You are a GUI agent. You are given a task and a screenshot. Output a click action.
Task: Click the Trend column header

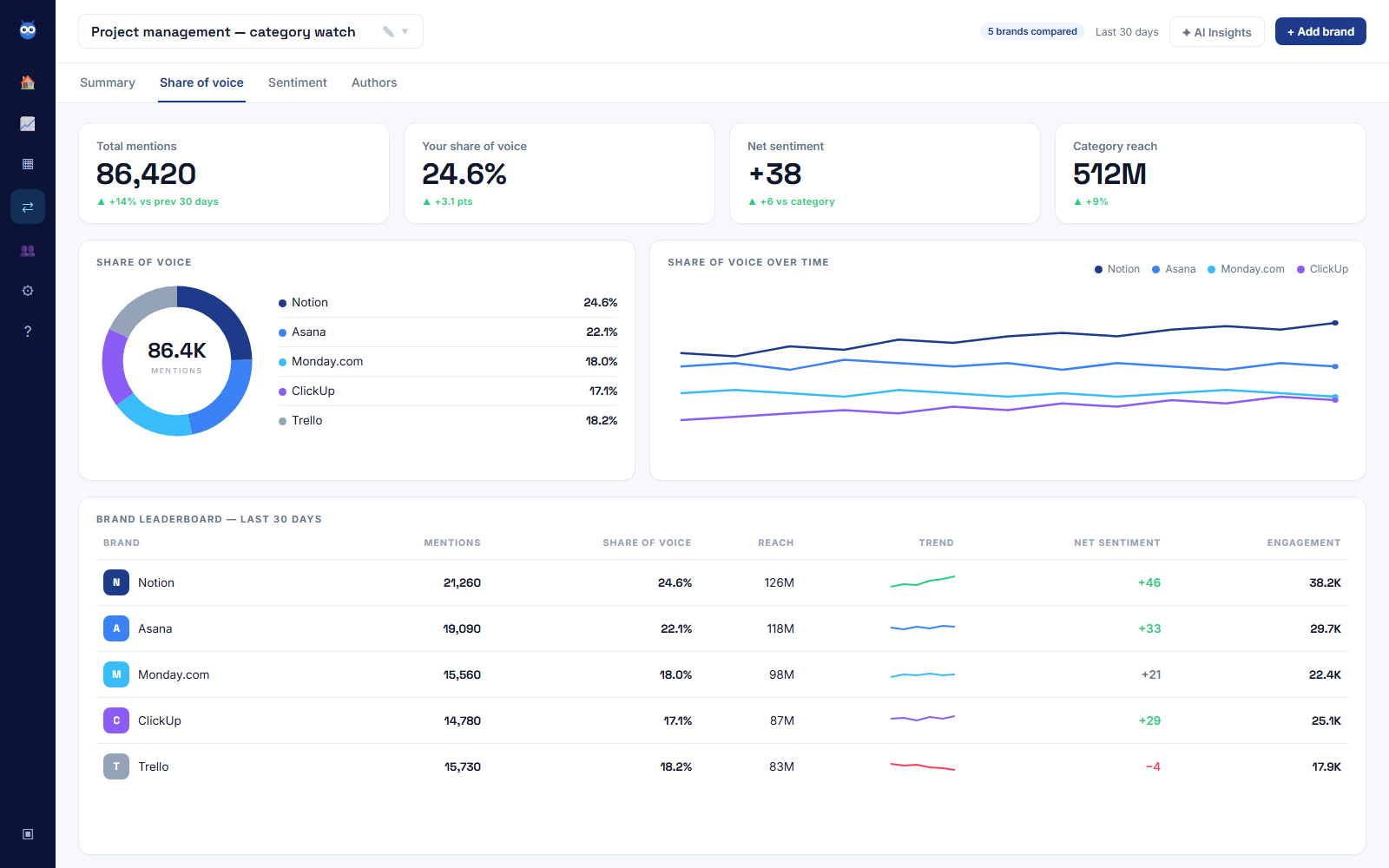936,542
